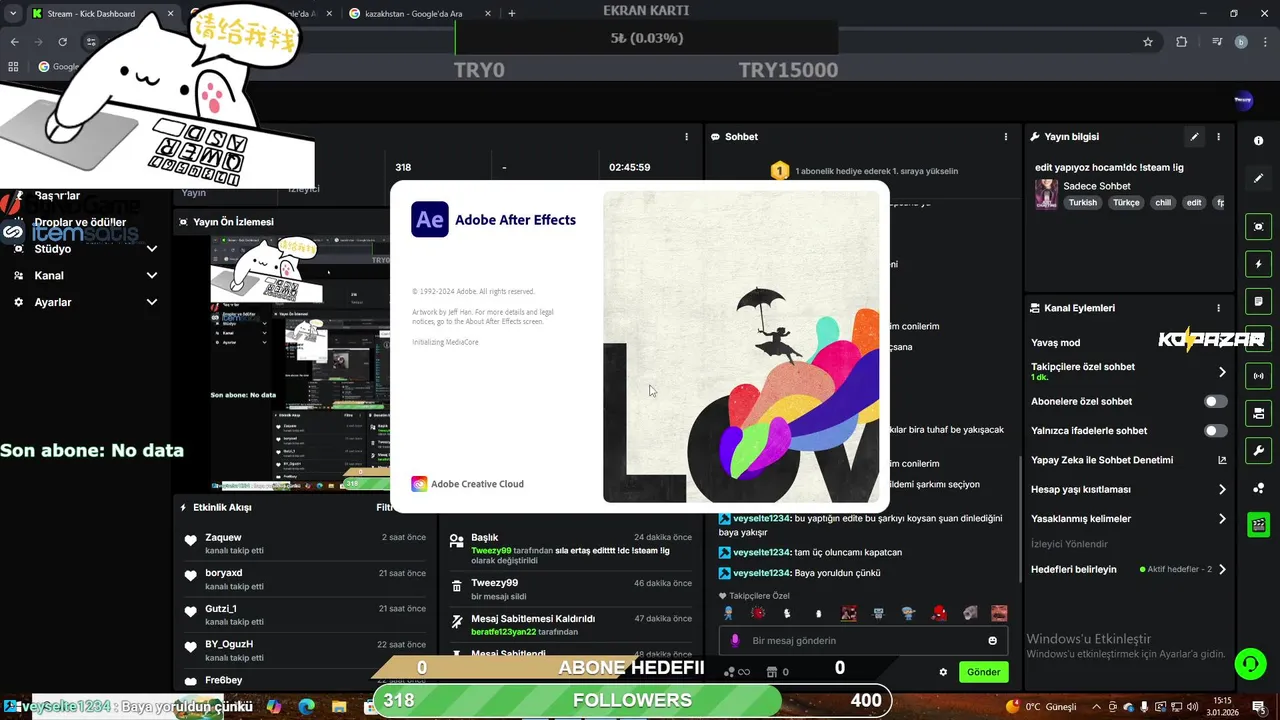
Task: Open Microsoft Edge from the taskbar
Action: pos(307,707)
